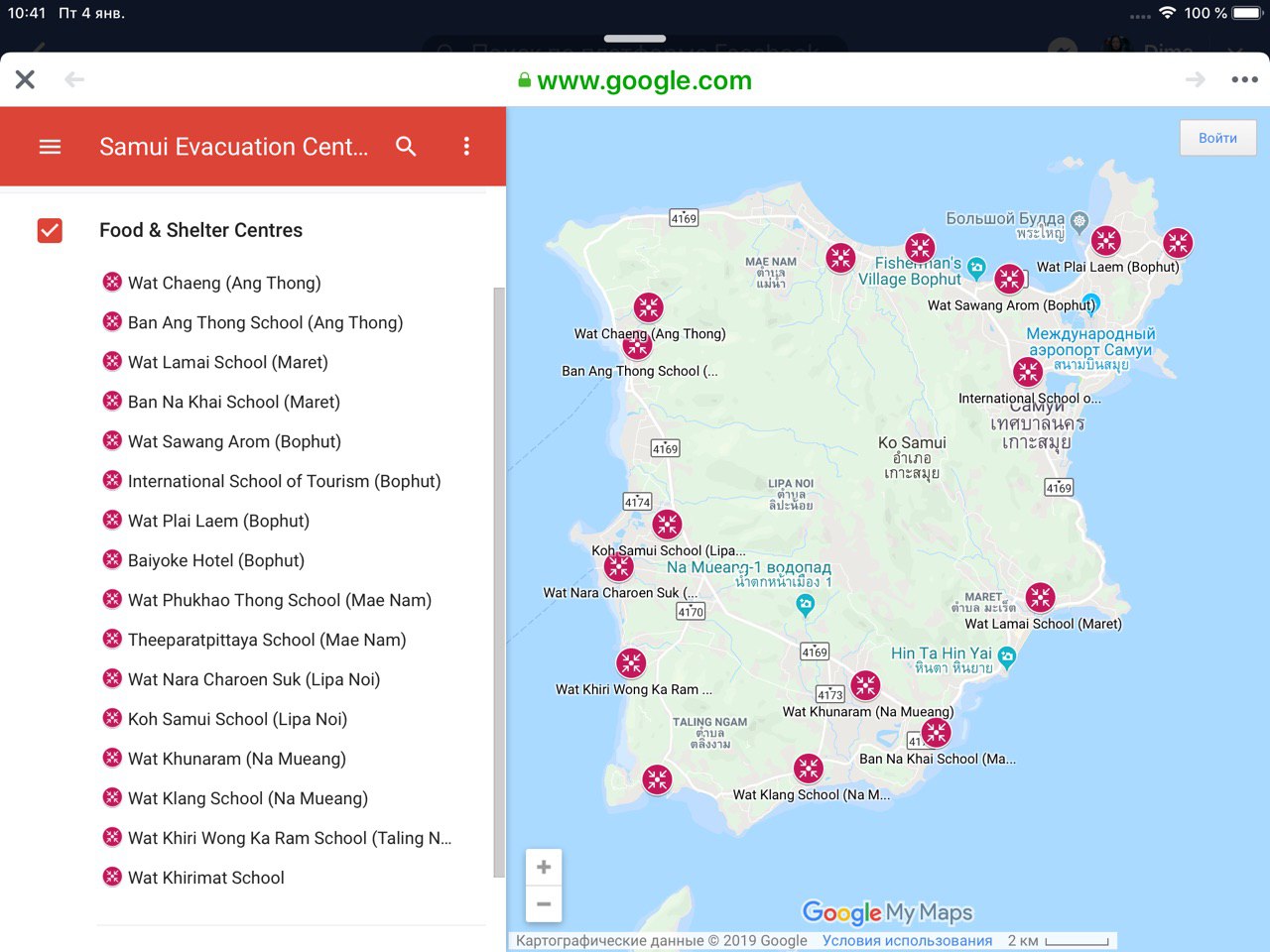Click the Hin Ta Hin Yai camera icon

pos(1007,657)
